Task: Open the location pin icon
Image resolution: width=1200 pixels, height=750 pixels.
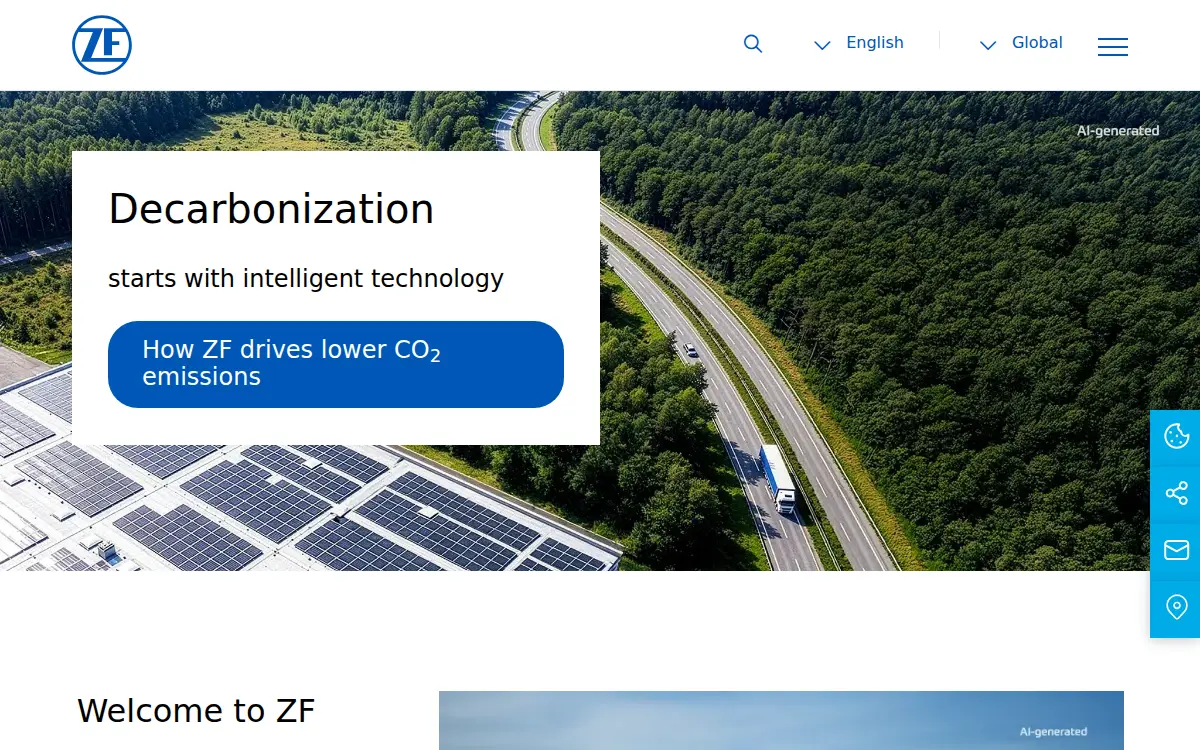Action: 1176,607
